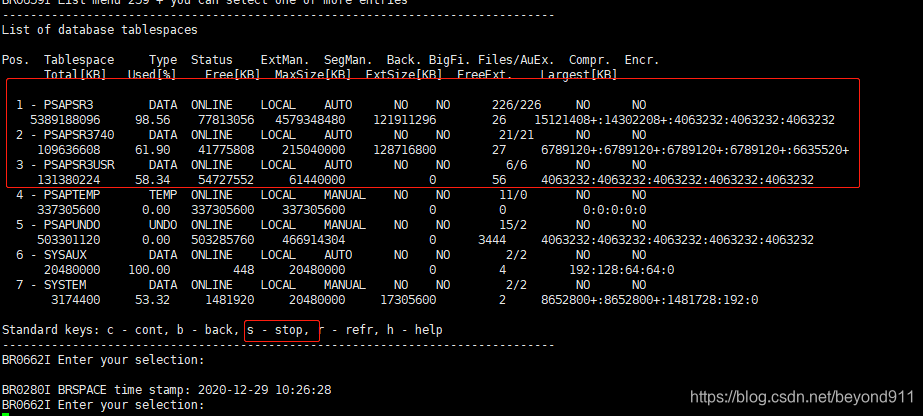Click free space value 77813056
Viewport: 923px width, 416px height.
(226, 120)
